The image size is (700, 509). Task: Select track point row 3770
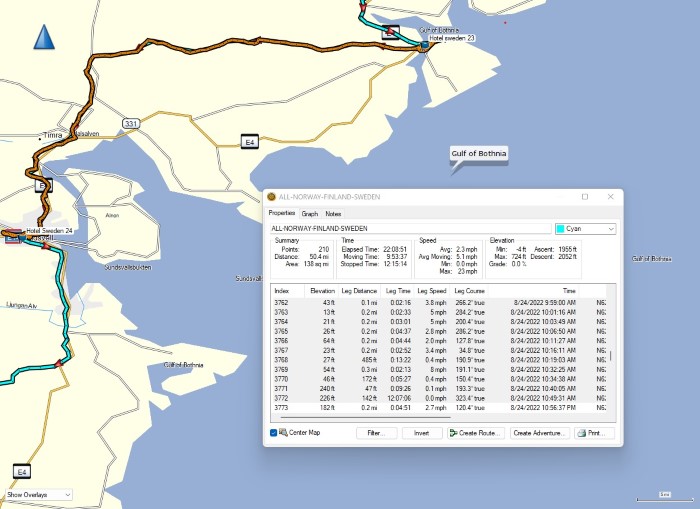[x=439, y=379]
